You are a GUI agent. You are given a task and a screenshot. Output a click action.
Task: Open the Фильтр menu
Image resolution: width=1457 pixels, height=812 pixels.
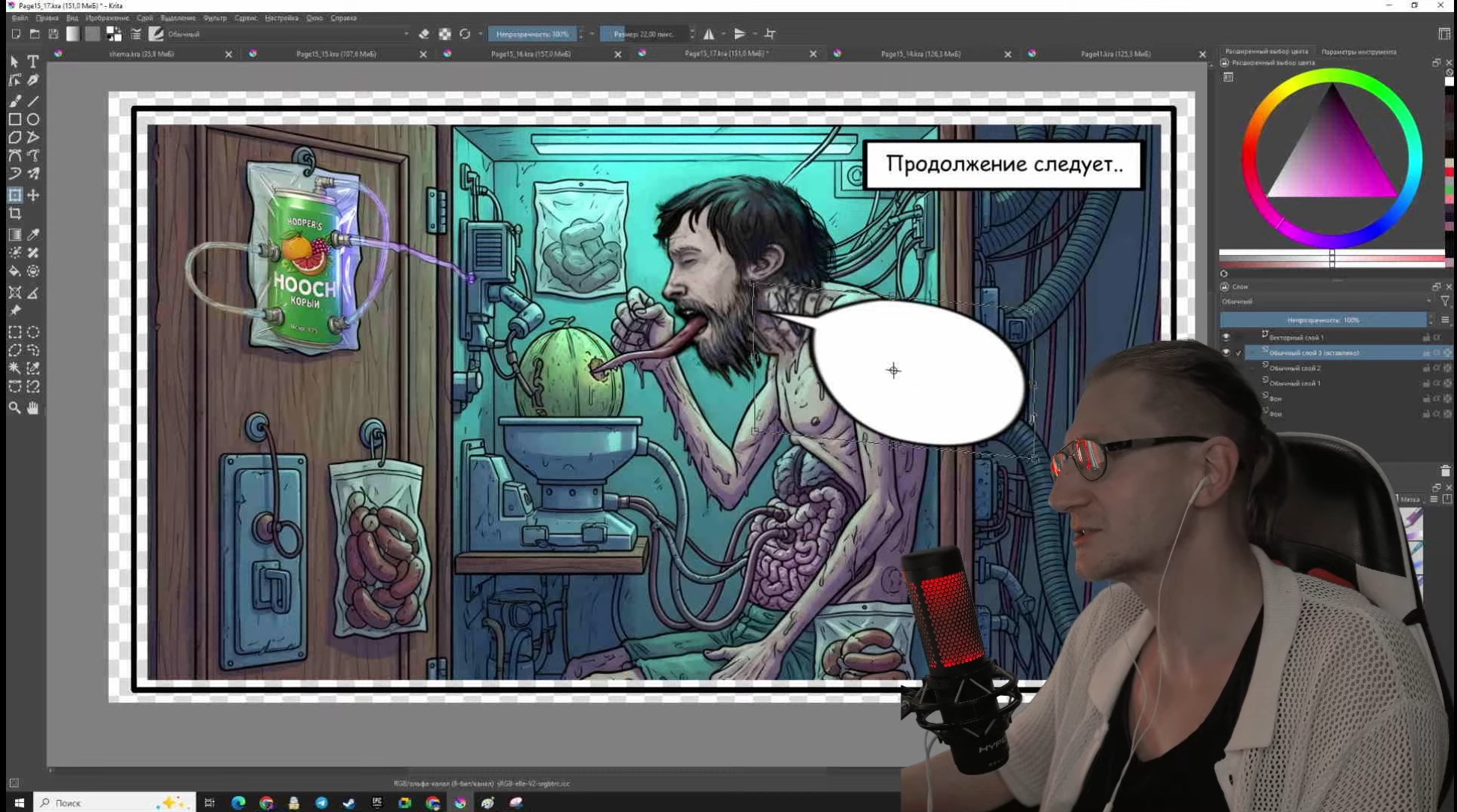[x=215, y=18]
